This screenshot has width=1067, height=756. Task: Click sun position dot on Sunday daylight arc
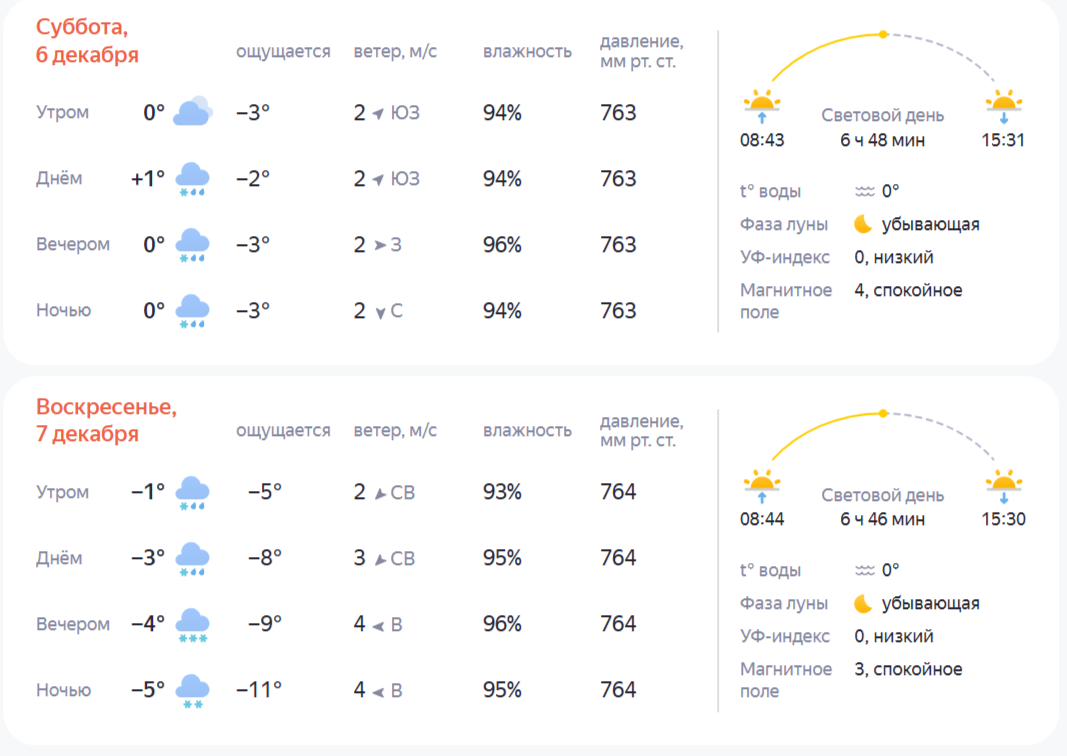pyautogui.click(x=883, y=413)
